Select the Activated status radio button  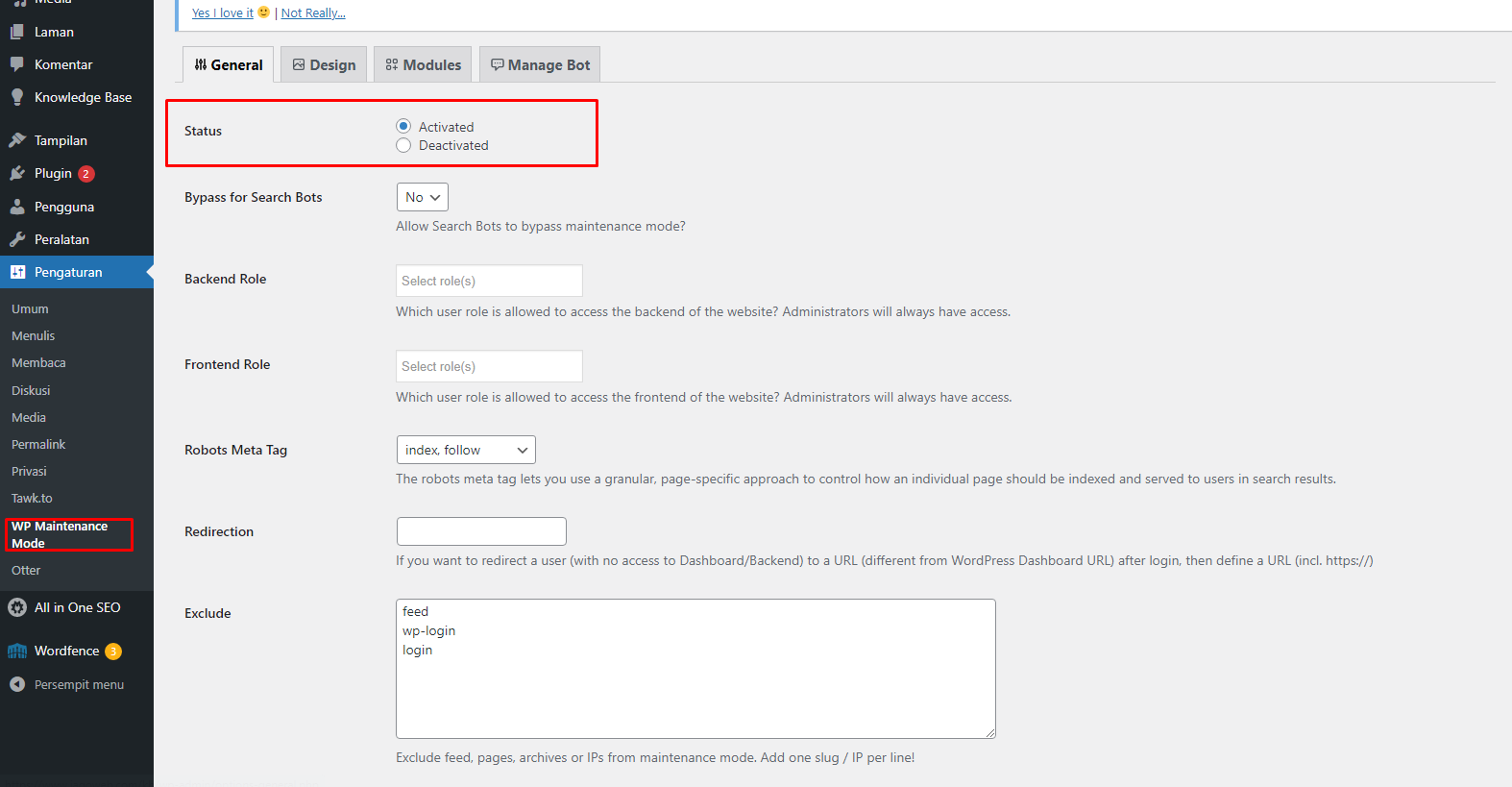pyautogui.click(x=403, y=126)
